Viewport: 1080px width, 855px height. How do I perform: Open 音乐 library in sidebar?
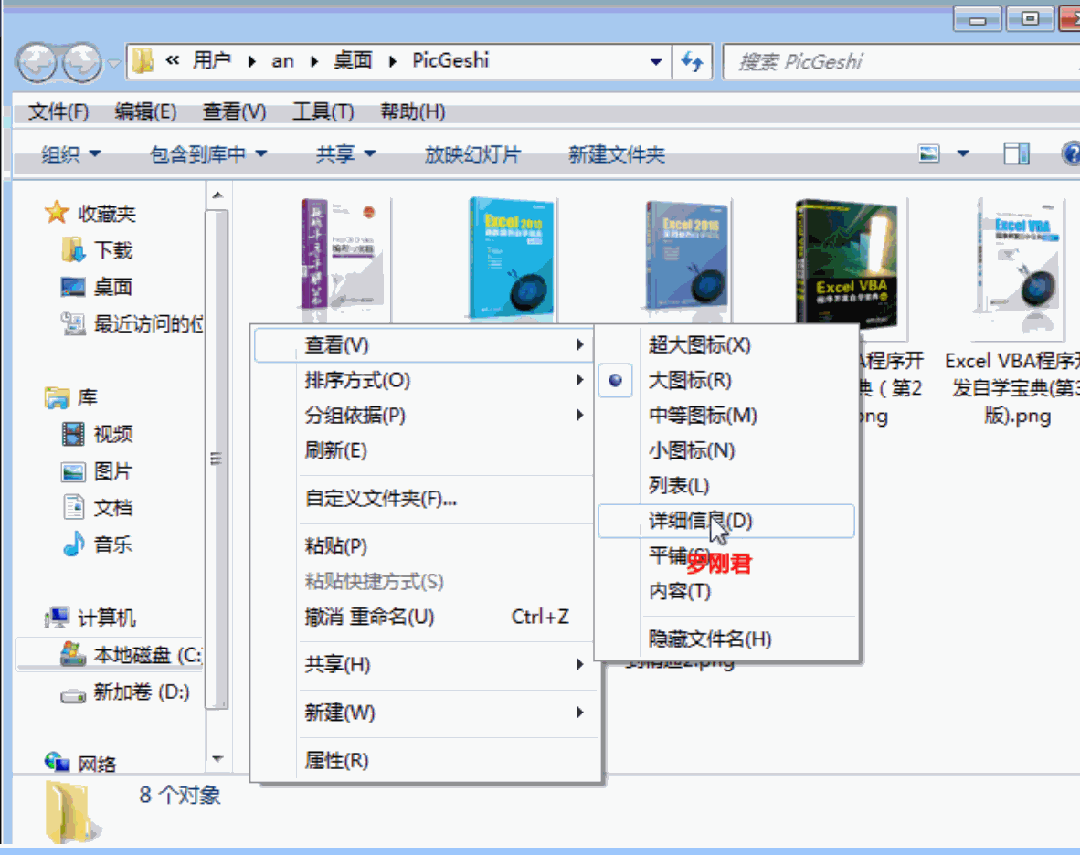point(96,545)
